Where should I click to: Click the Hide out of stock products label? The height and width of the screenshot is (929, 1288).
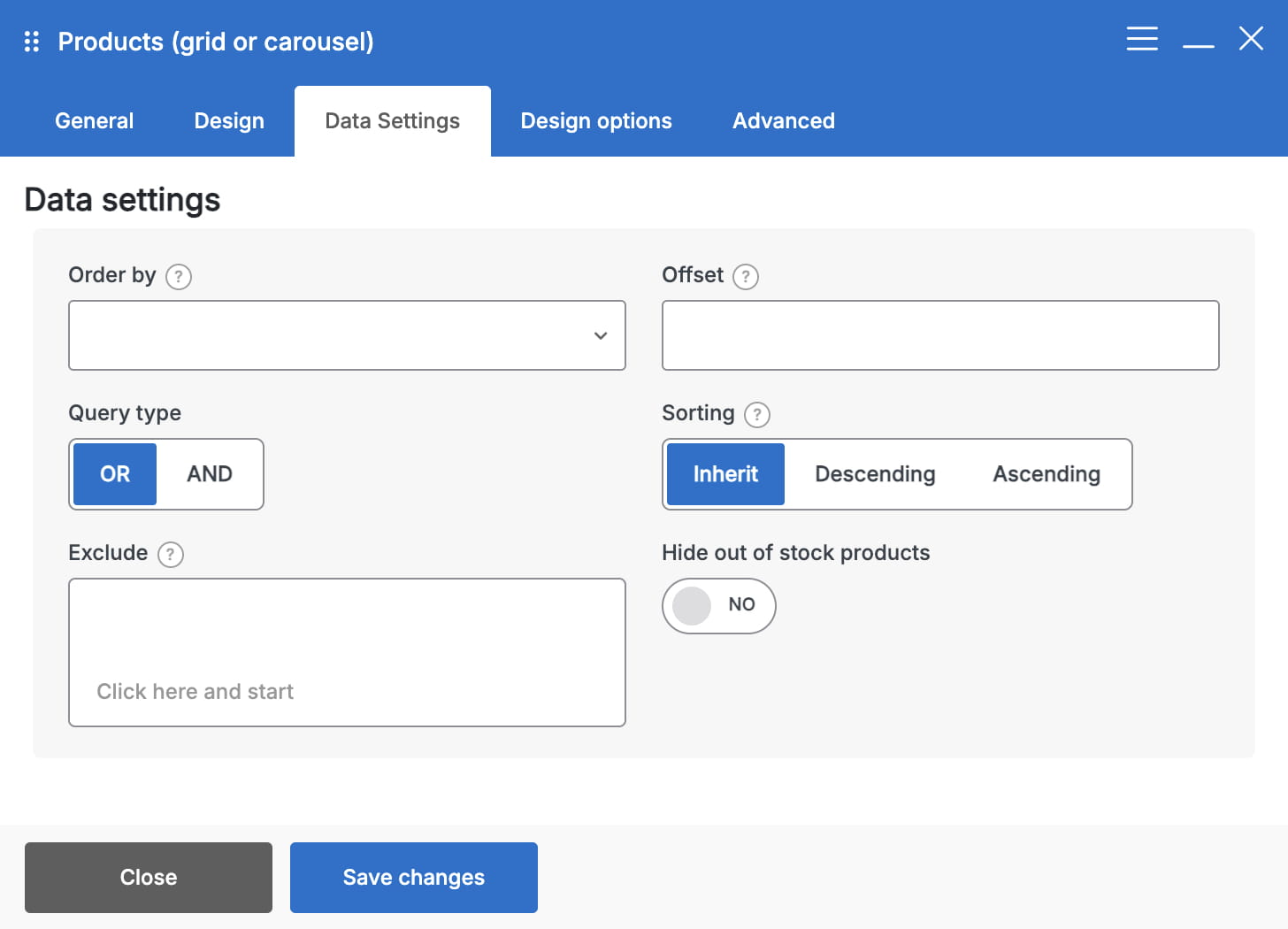796,553
